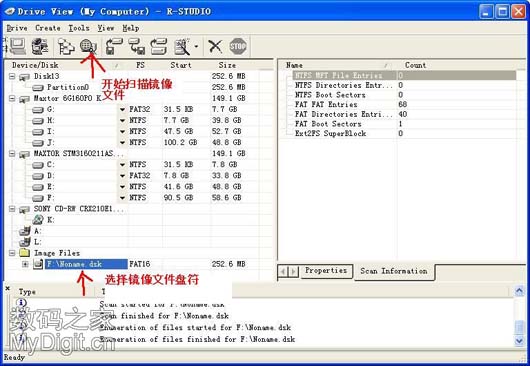Click the open drive files tree icon
Viewport: 530px width, 366px height.
click(x=66, y=46)
